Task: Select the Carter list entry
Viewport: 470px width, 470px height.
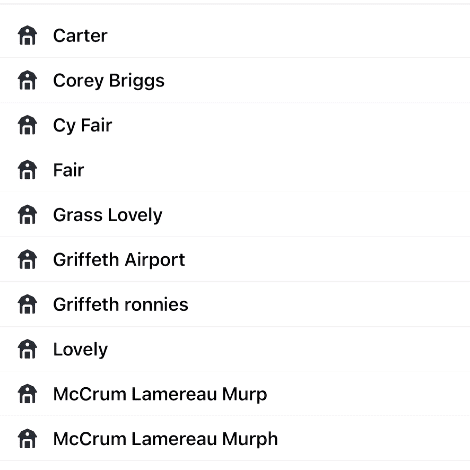Action: [235, 35]
